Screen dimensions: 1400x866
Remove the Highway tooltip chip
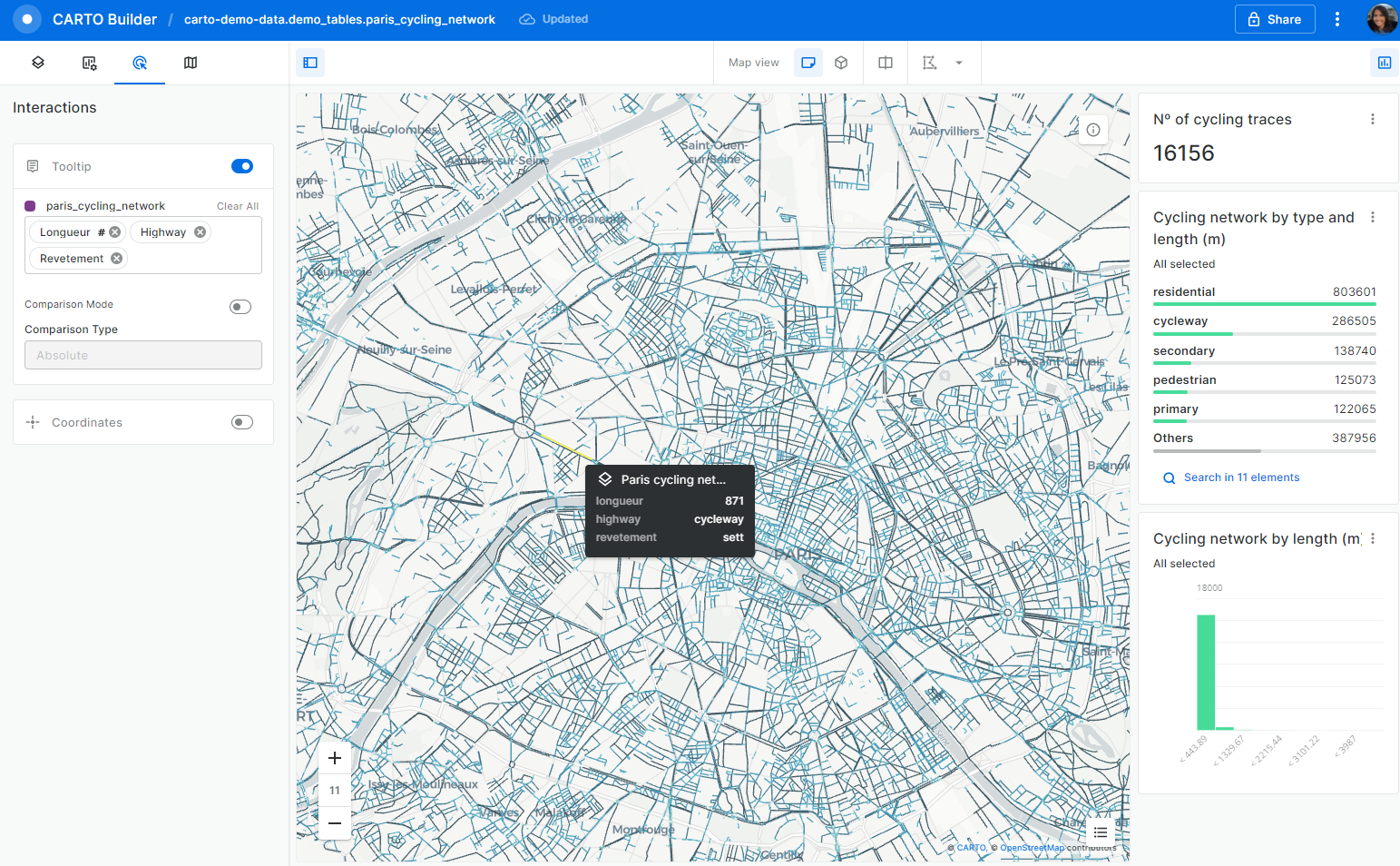(201, 232)
